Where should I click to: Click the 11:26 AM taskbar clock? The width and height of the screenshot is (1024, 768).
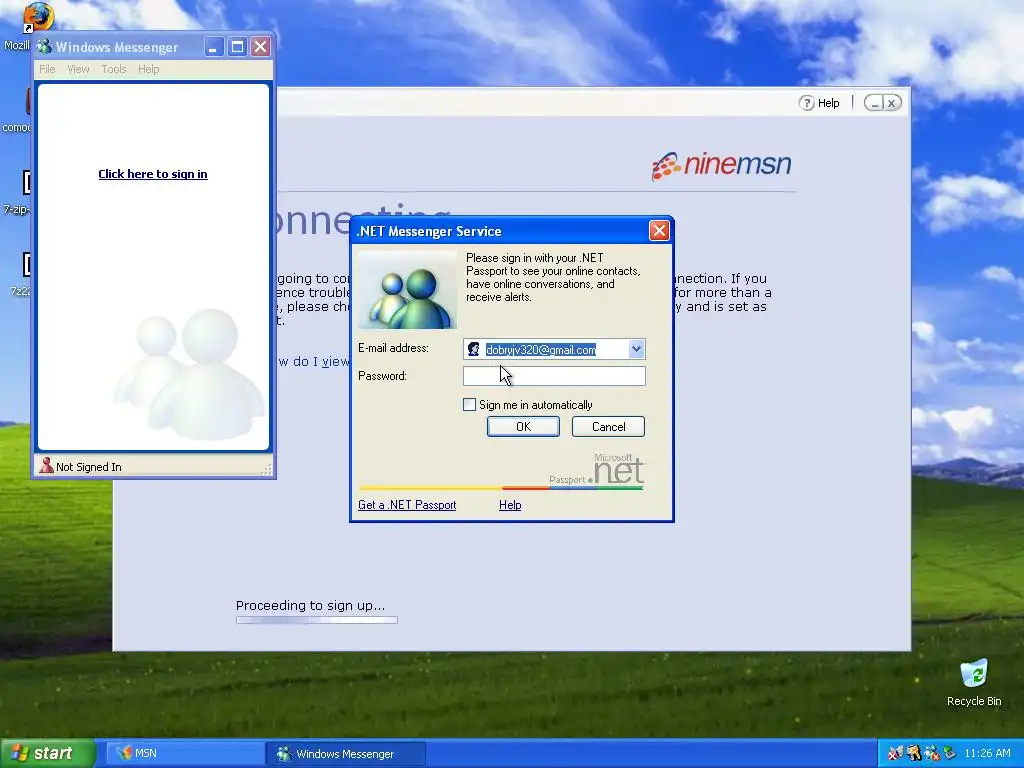(987, 753)
